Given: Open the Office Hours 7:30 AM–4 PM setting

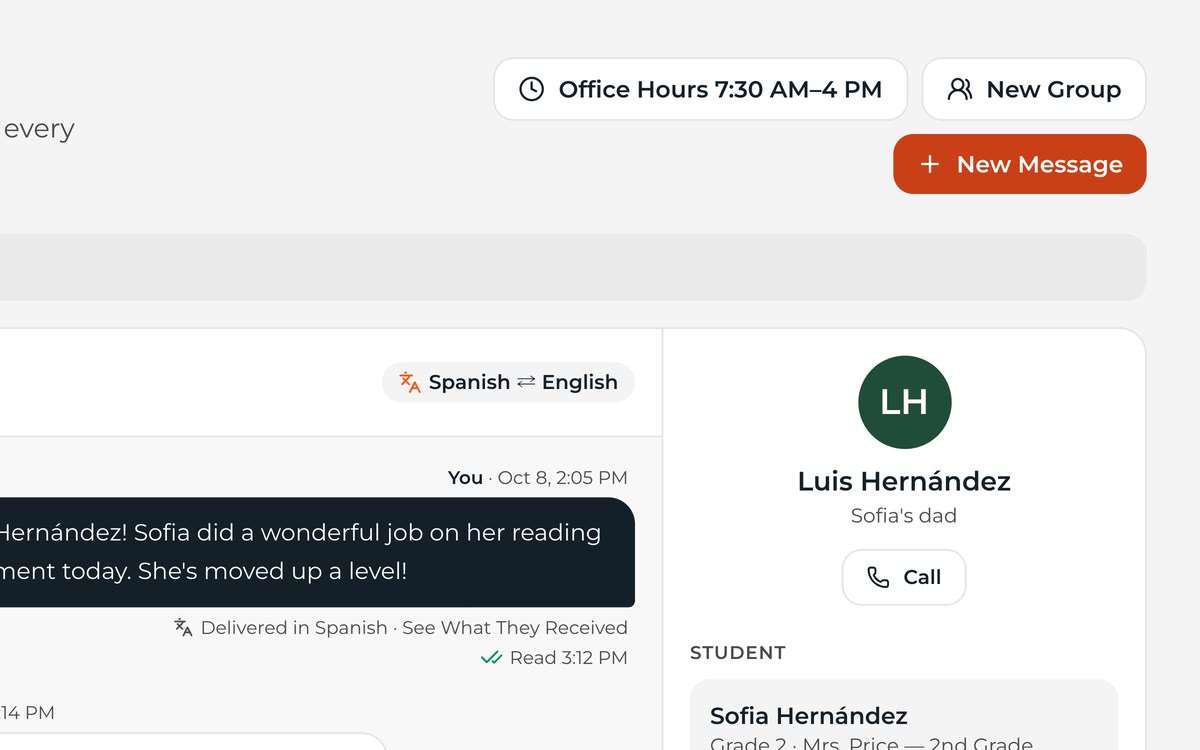Looking at the screenshot, I should [700, 89].
